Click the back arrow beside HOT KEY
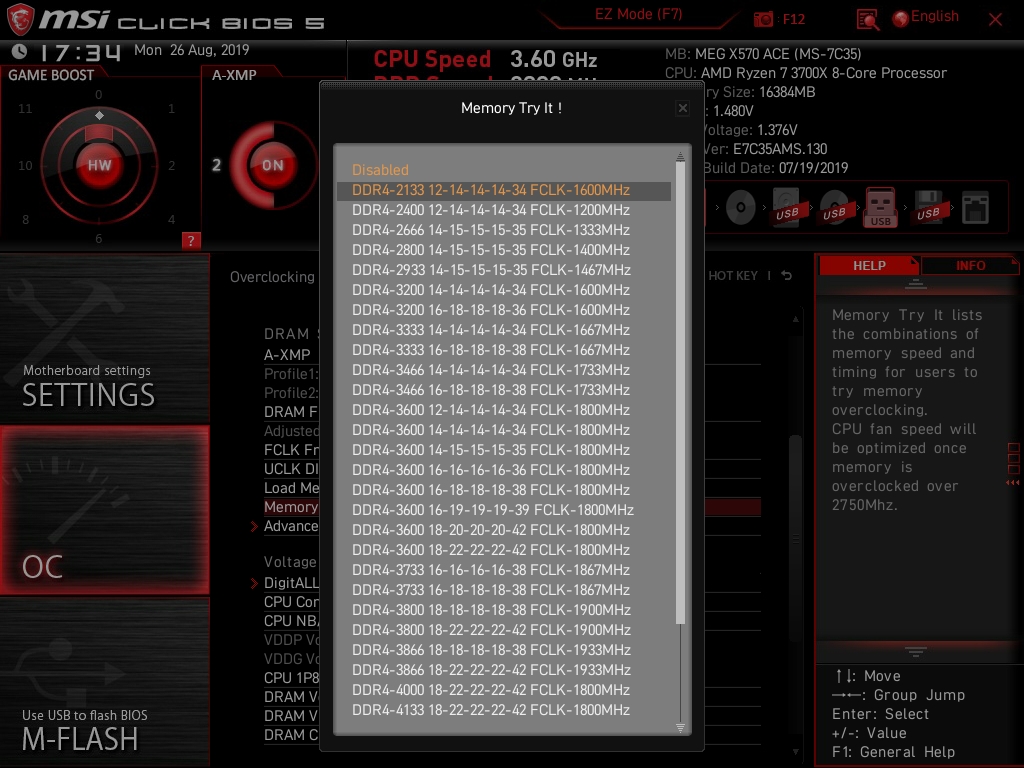The height and width of the screenshot is (768, 1024). [x=786, y=276]
